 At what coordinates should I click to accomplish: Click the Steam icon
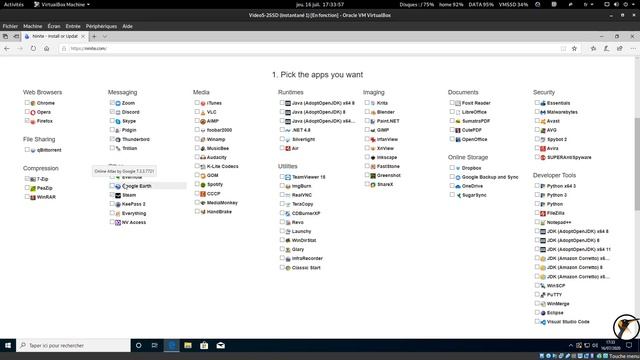point(118,195)
